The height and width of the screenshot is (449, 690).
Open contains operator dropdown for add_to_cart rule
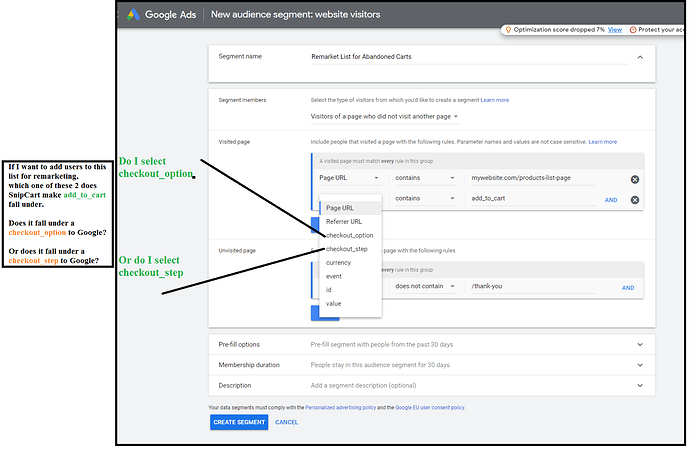tap(425, 199)
